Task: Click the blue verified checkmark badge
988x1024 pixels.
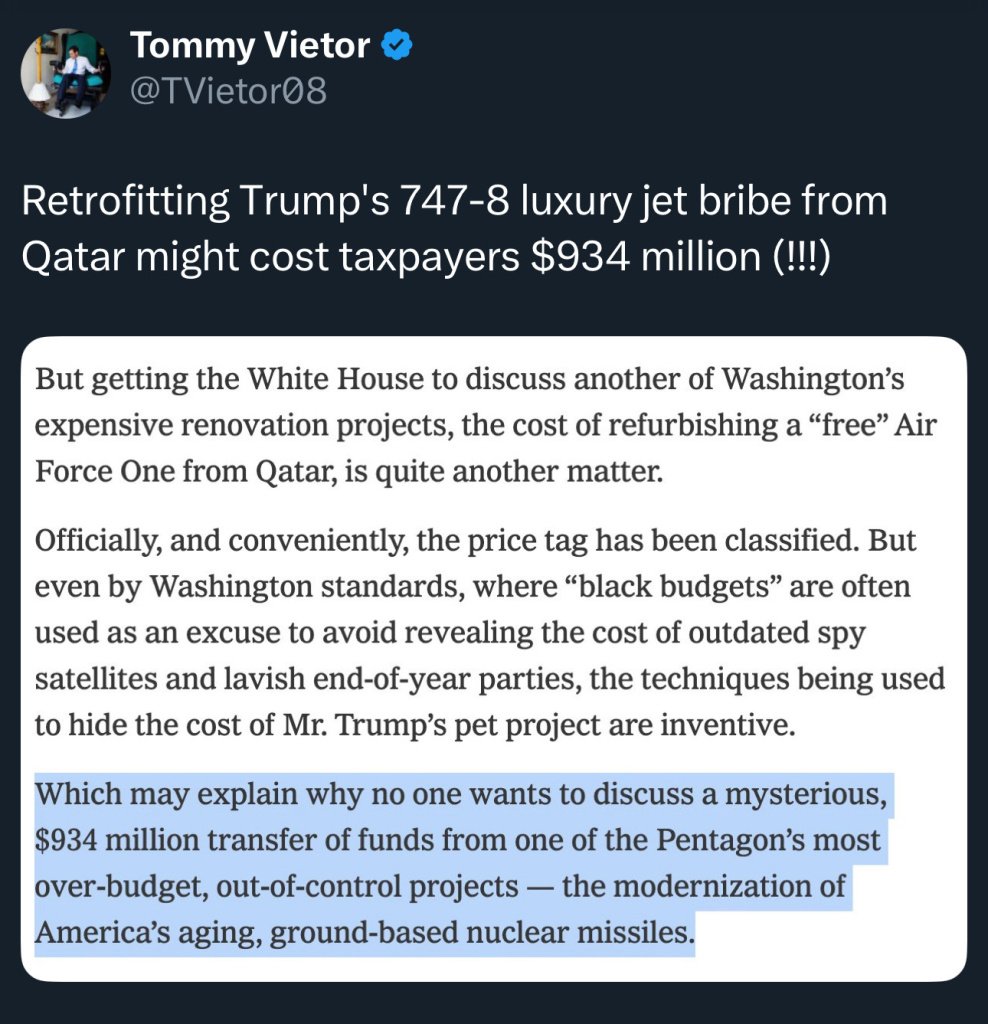Action: tap(396, 46)
